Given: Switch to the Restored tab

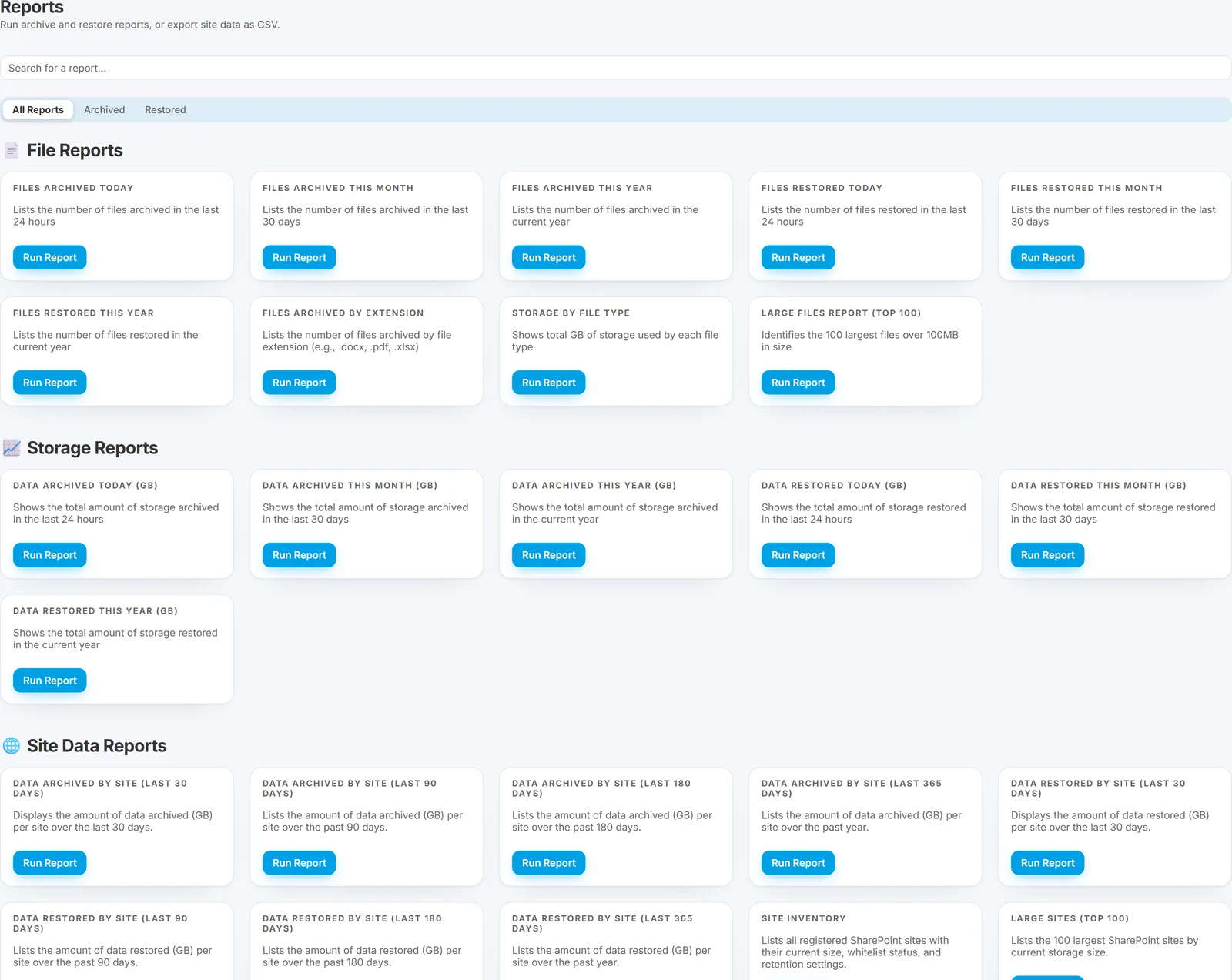Looking at the screenshot, I should pyautogui.click(x=166, y=109).
